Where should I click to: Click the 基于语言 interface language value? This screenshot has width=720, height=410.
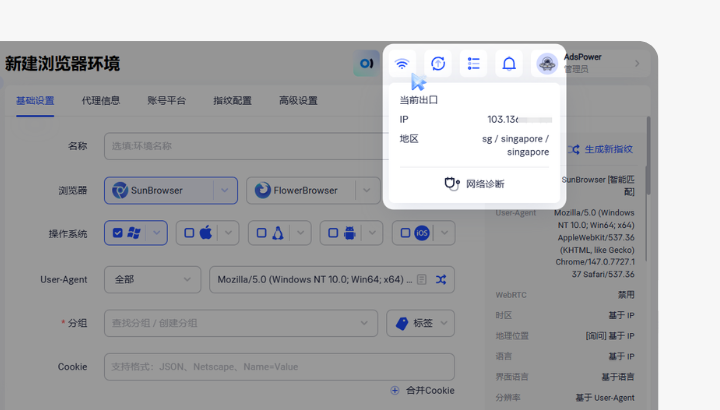click(x=618, y=377)
